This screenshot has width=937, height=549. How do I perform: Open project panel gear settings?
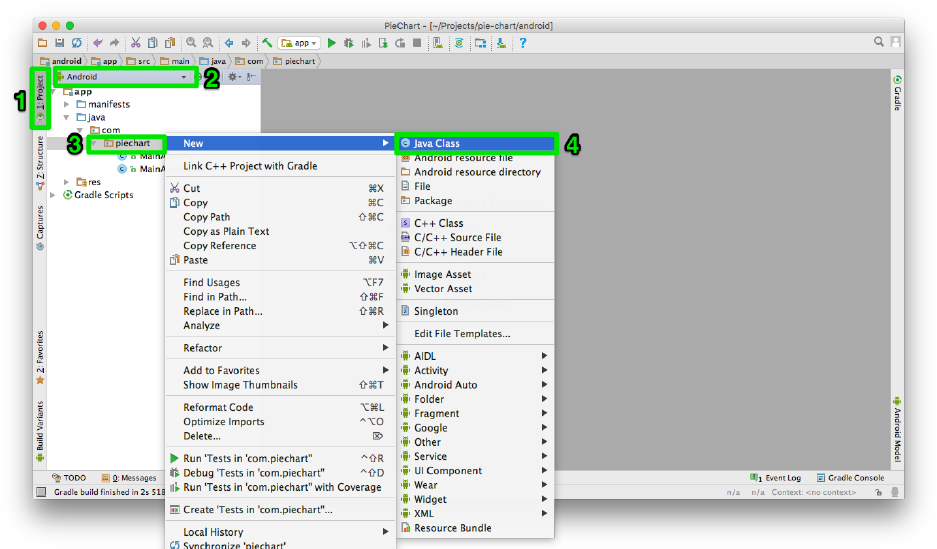pos(233,76)
